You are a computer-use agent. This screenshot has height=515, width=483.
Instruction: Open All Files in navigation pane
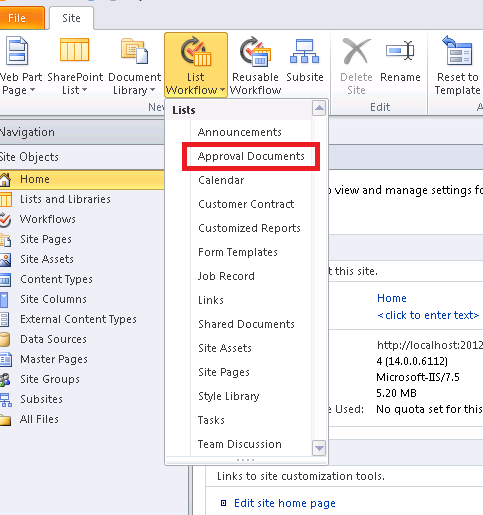point(39,419)
